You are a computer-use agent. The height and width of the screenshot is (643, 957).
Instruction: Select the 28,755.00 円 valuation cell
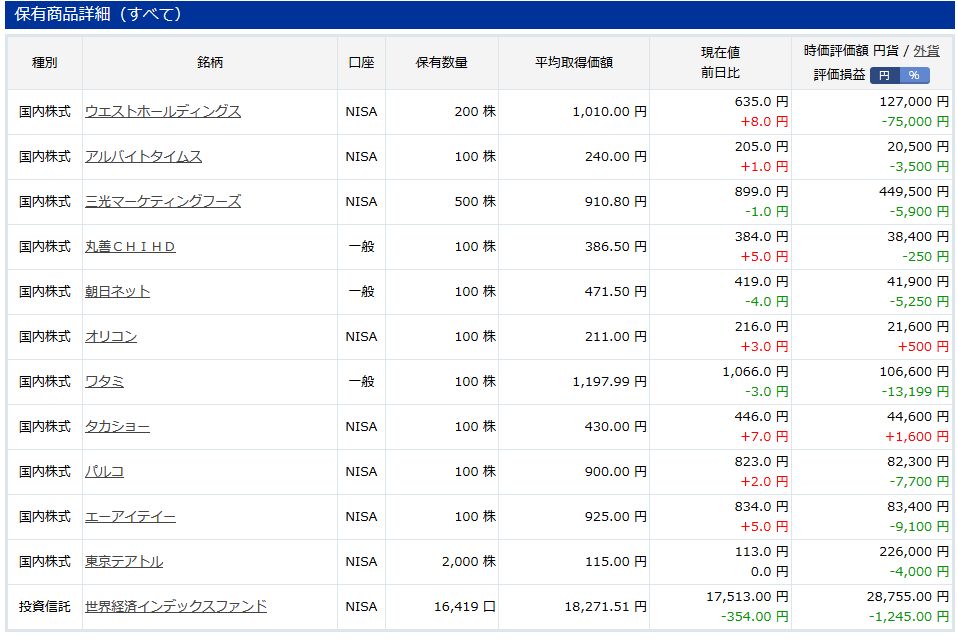click(x=908, y=597)
